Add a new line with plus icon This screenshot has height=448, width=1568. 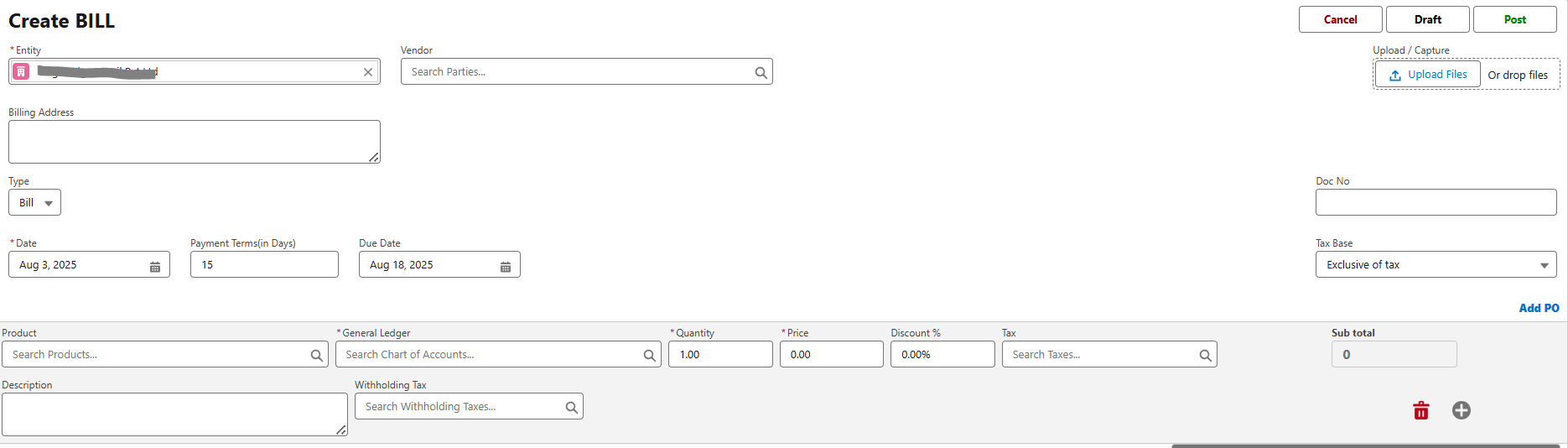tap(1462, 410)
